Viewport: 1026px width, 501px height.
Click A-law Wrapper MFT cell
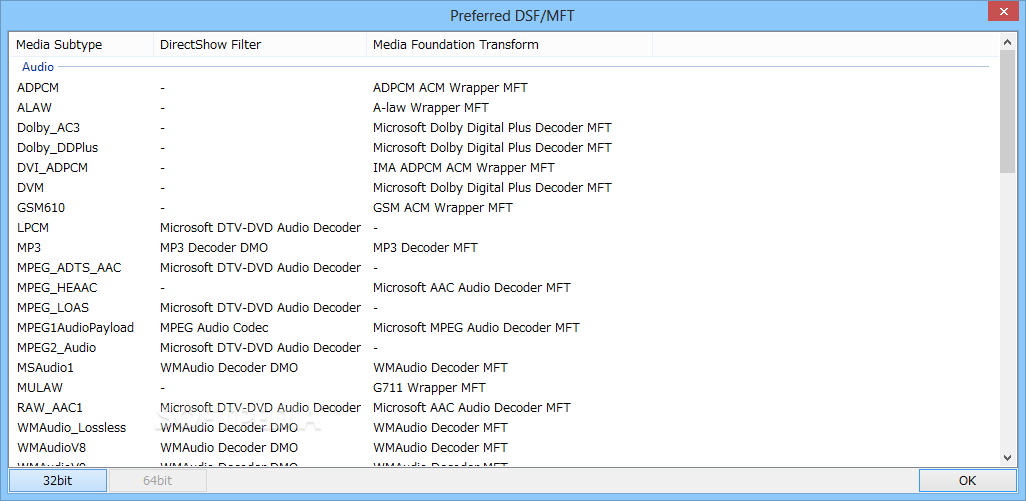[x=431, y=107]
